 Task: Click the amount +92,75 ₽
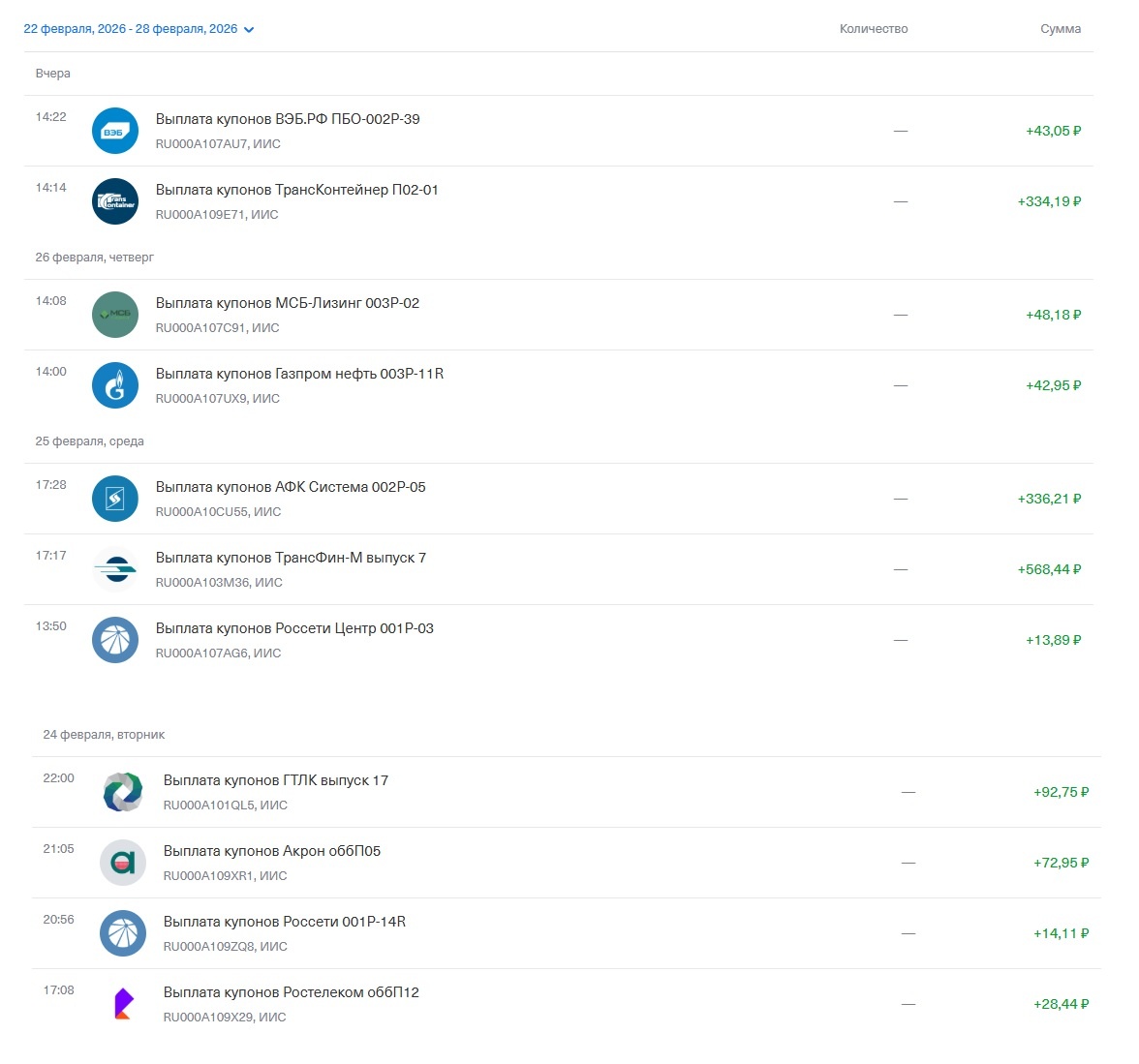[x=1062, y=792]
